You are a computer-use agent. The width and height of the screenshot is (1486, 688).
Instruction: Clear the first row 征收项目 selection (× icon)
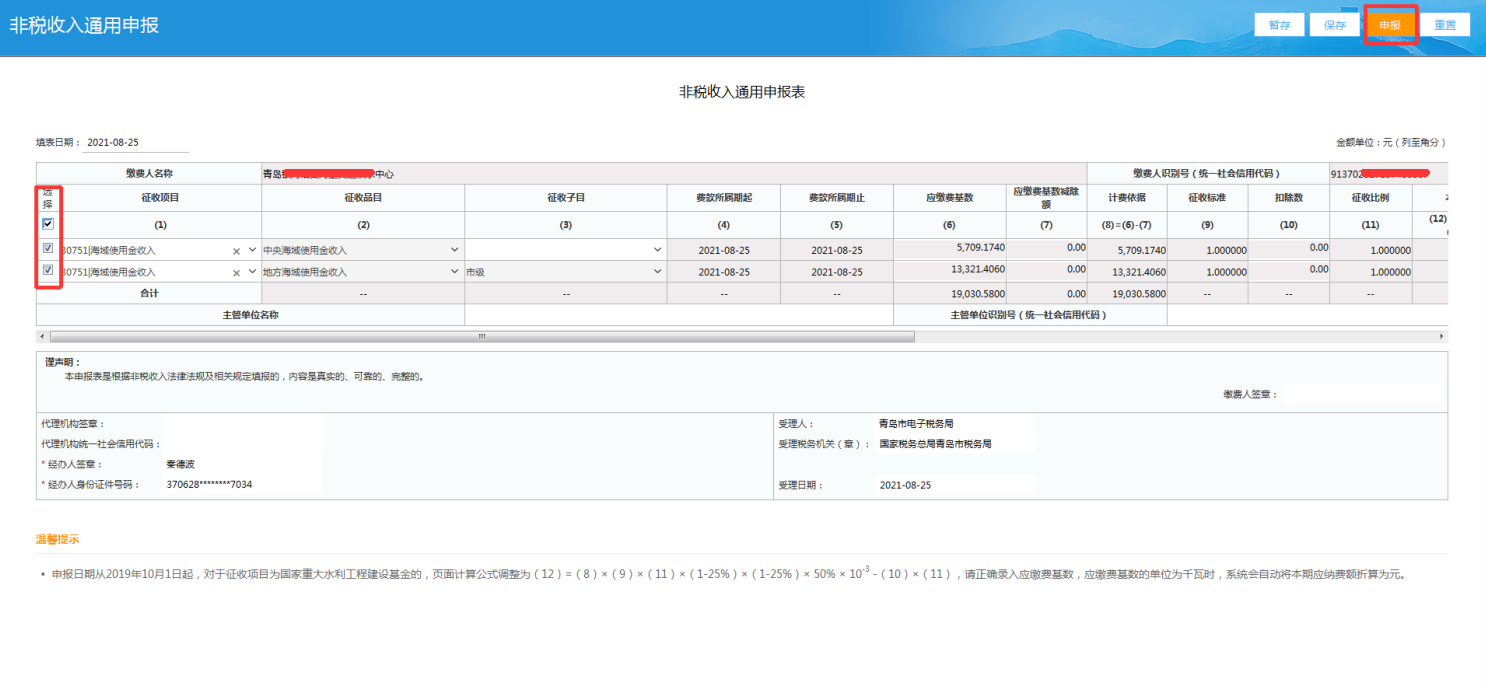tap(237, 250)
